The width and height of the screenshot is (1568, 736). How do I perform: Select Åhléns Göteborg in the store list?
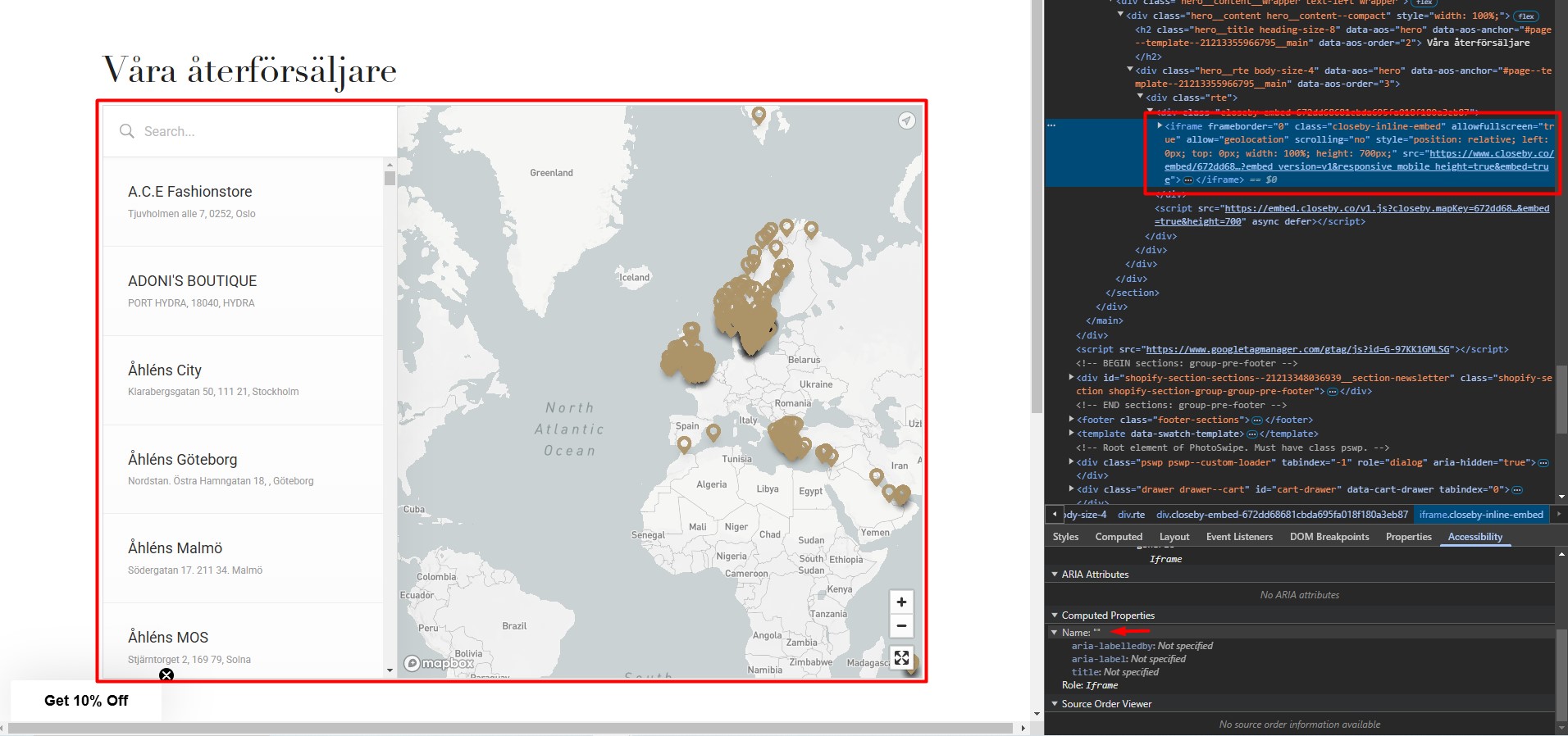tap(243, 470)
